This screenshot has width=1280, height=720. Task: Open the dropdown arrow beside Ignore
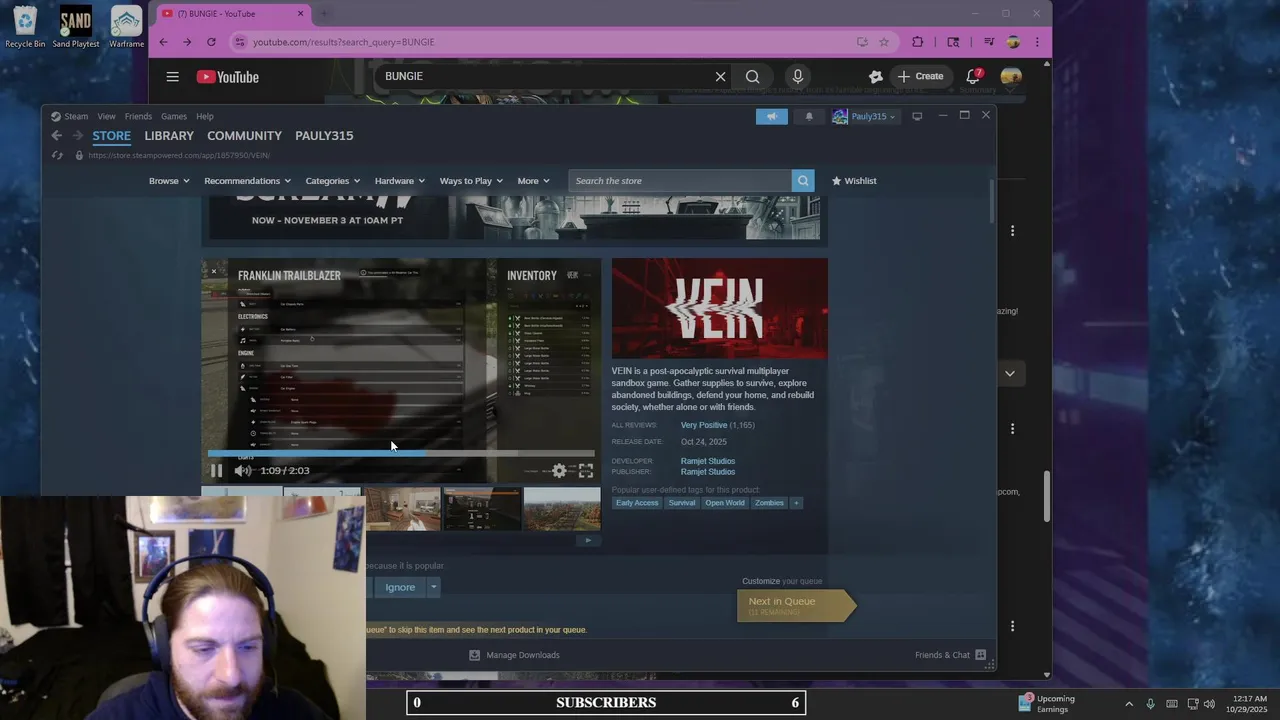coord(433,587)
